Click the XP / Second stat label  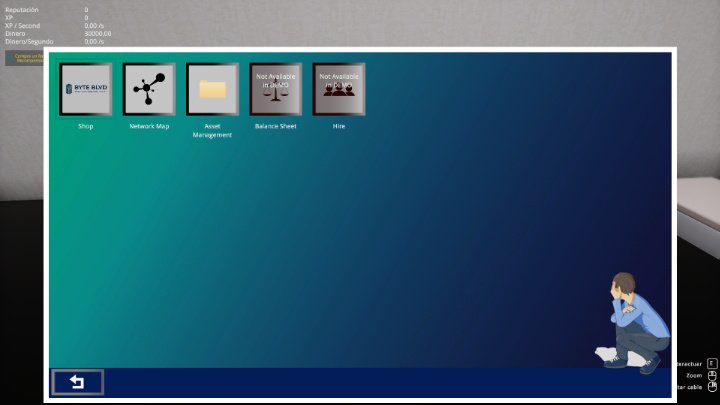coord(22,26)
